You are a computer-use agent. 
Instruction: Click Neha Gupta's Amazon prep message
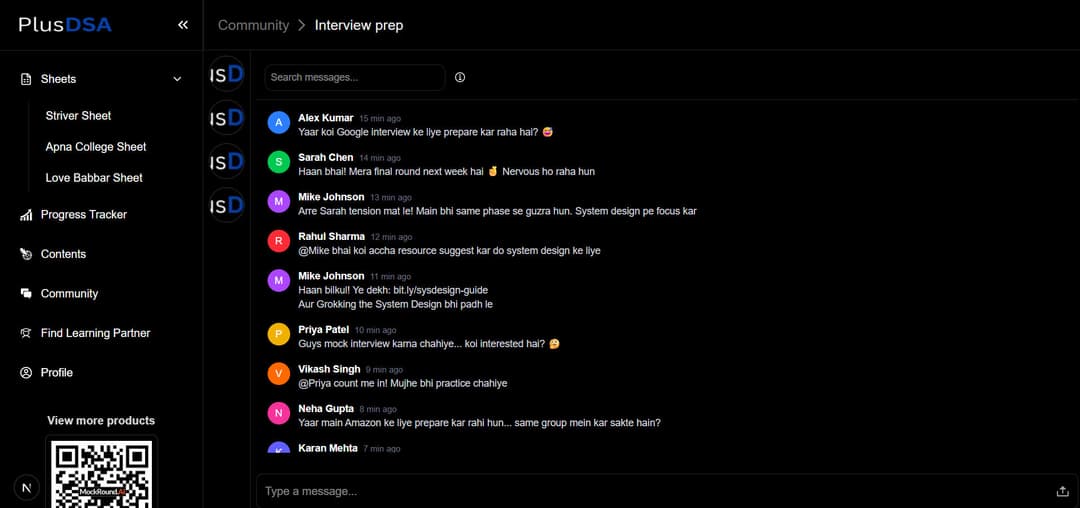(x=479, y=423)
